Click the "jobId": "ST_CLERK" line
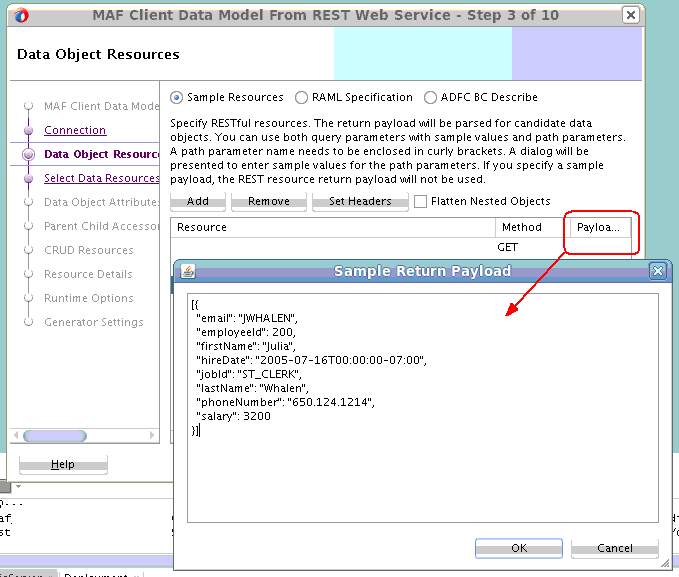This screenshot has width=679, height=577. (x=249, y=374)
